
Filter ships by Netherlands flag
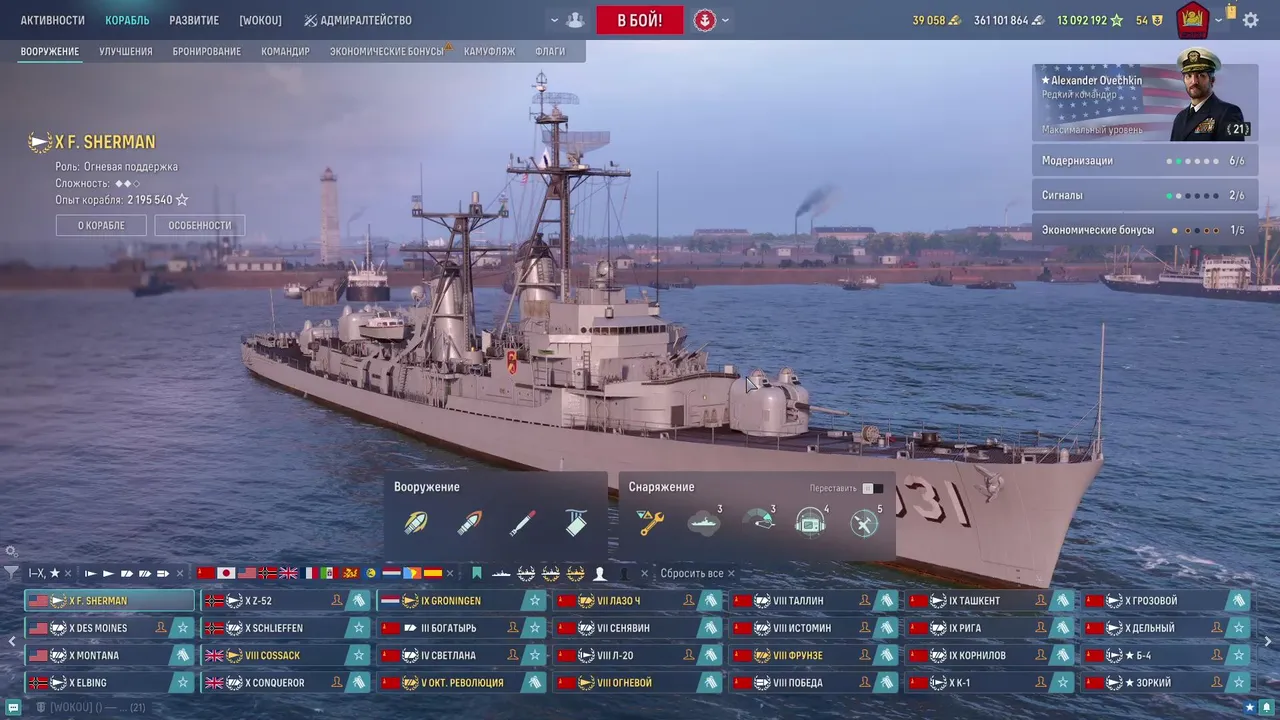(391, 573)
